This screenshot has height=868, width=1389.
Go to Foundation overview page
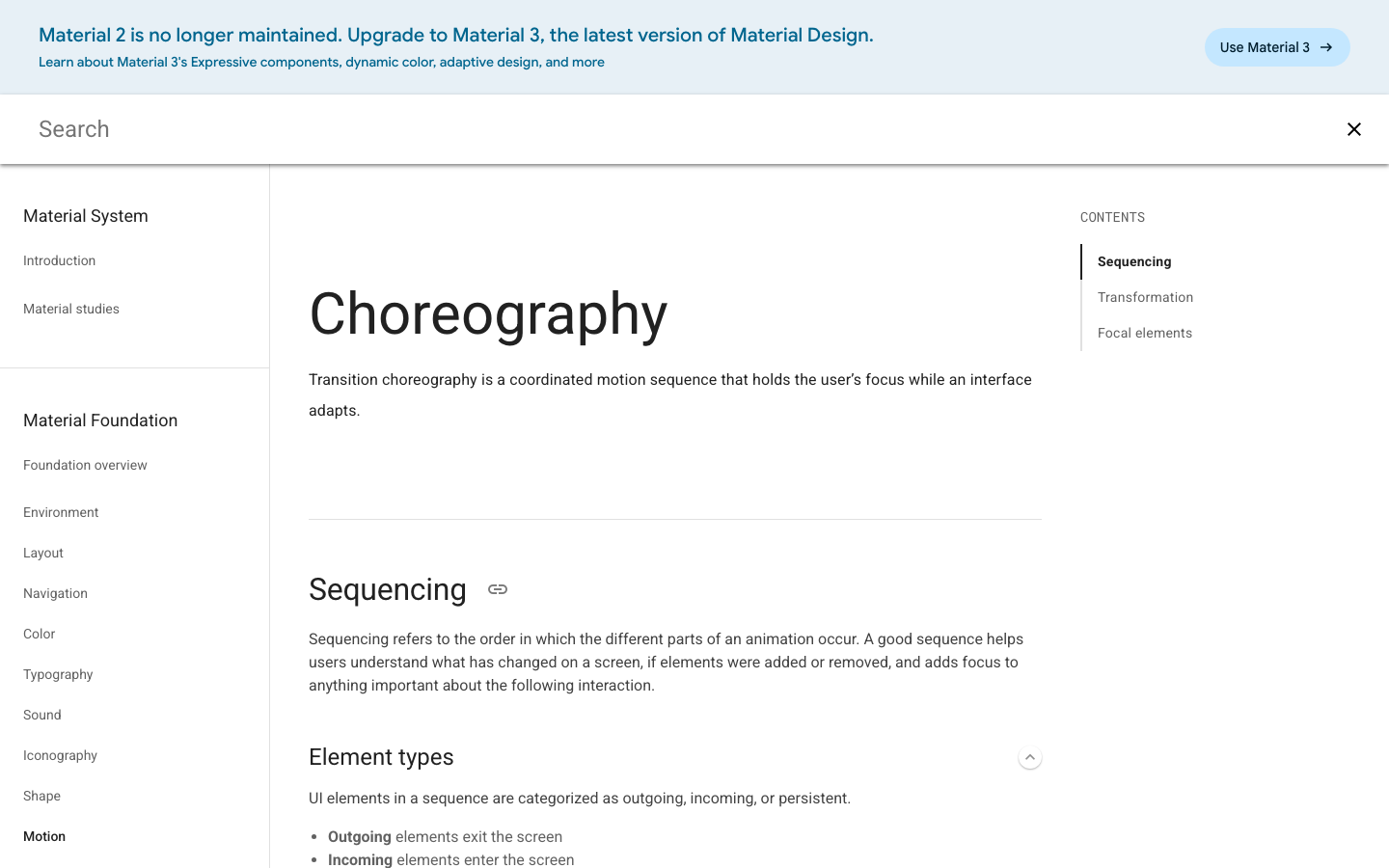tap(85, 465)
